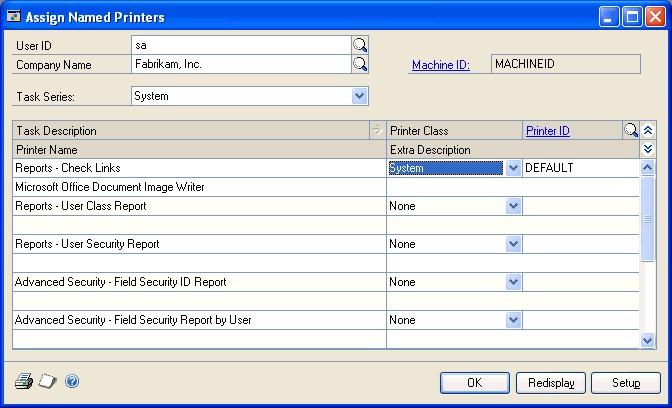Close the Assign Named Printers window

tap(655, 17)
